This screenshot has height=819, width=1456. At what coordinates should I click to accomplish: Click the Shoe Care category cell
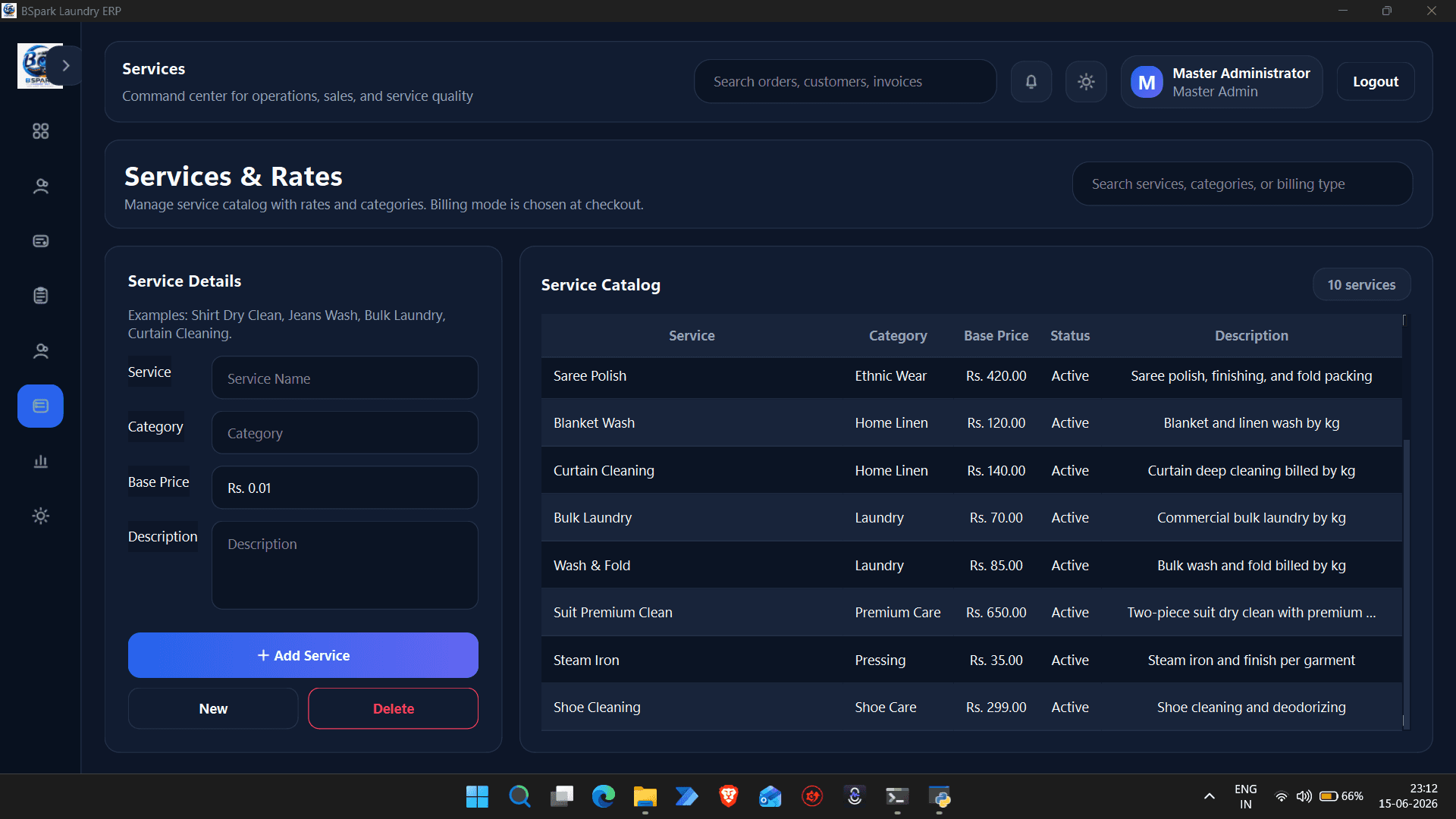click(x=886, y=708)
